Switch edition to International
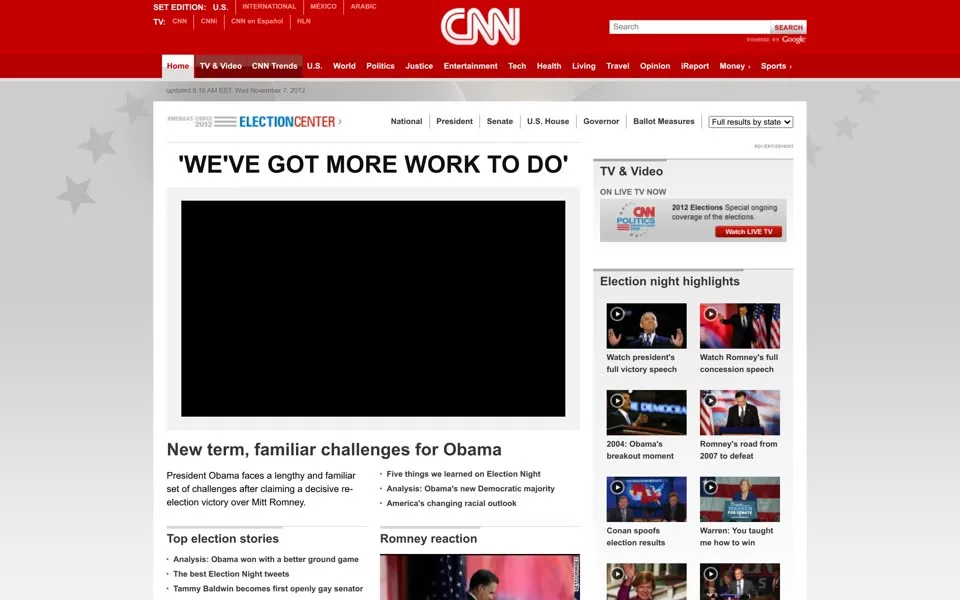 click(269, 7)
